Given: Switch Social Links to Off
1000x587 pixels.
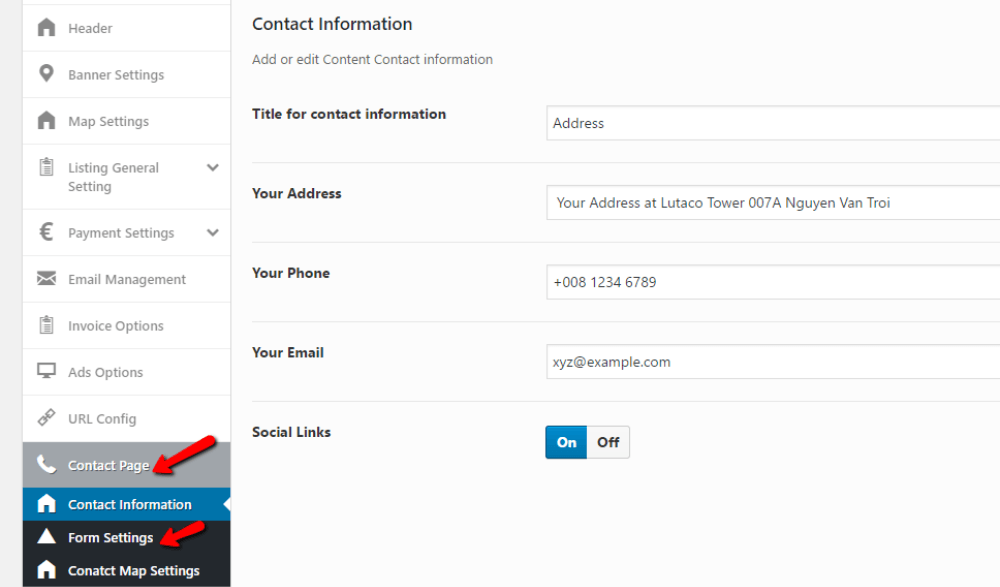Looking at the screenshot, I should click(609, 442).
